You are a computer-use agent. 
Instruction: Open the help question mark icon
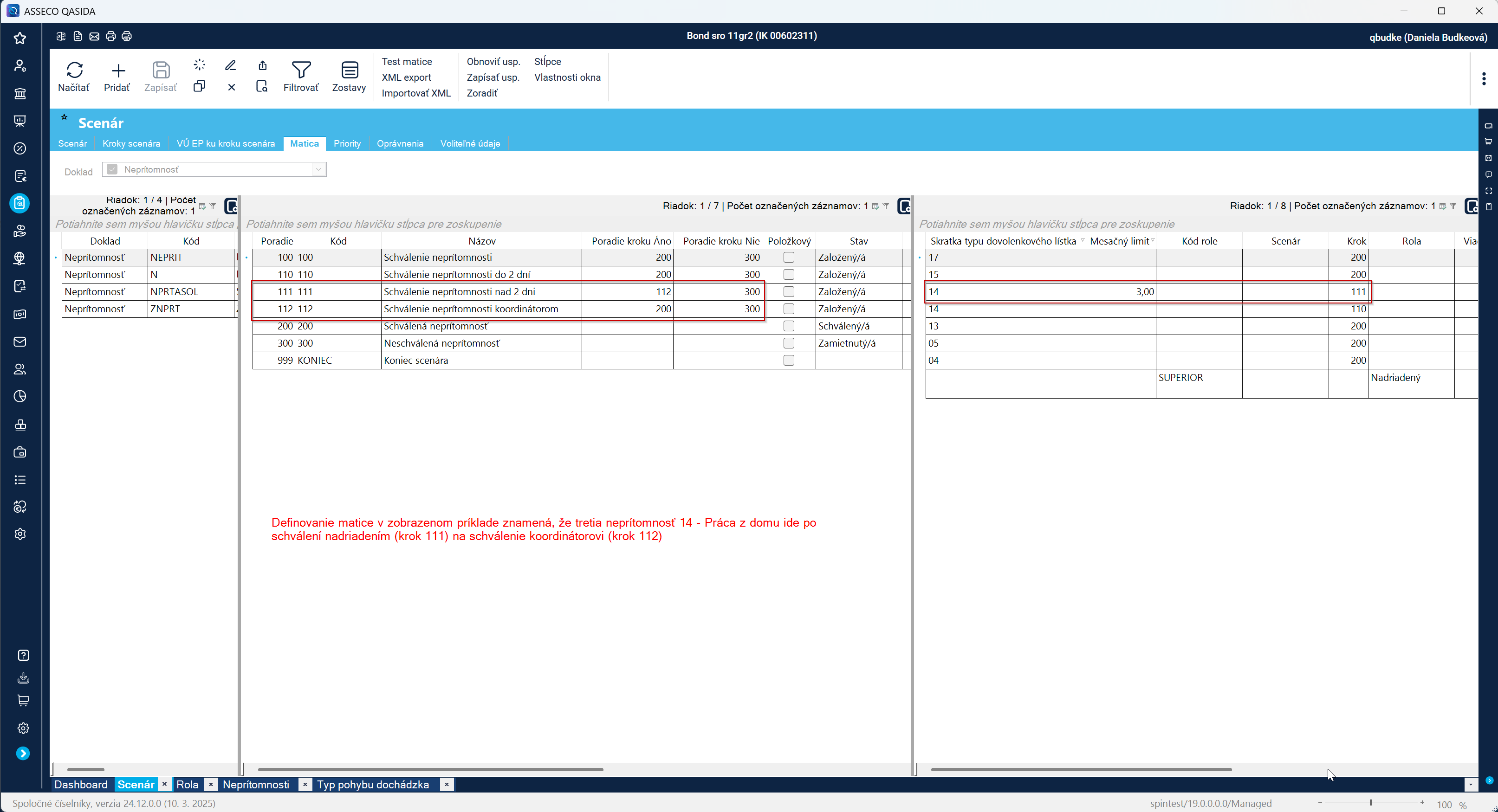[x=23, y=655]
